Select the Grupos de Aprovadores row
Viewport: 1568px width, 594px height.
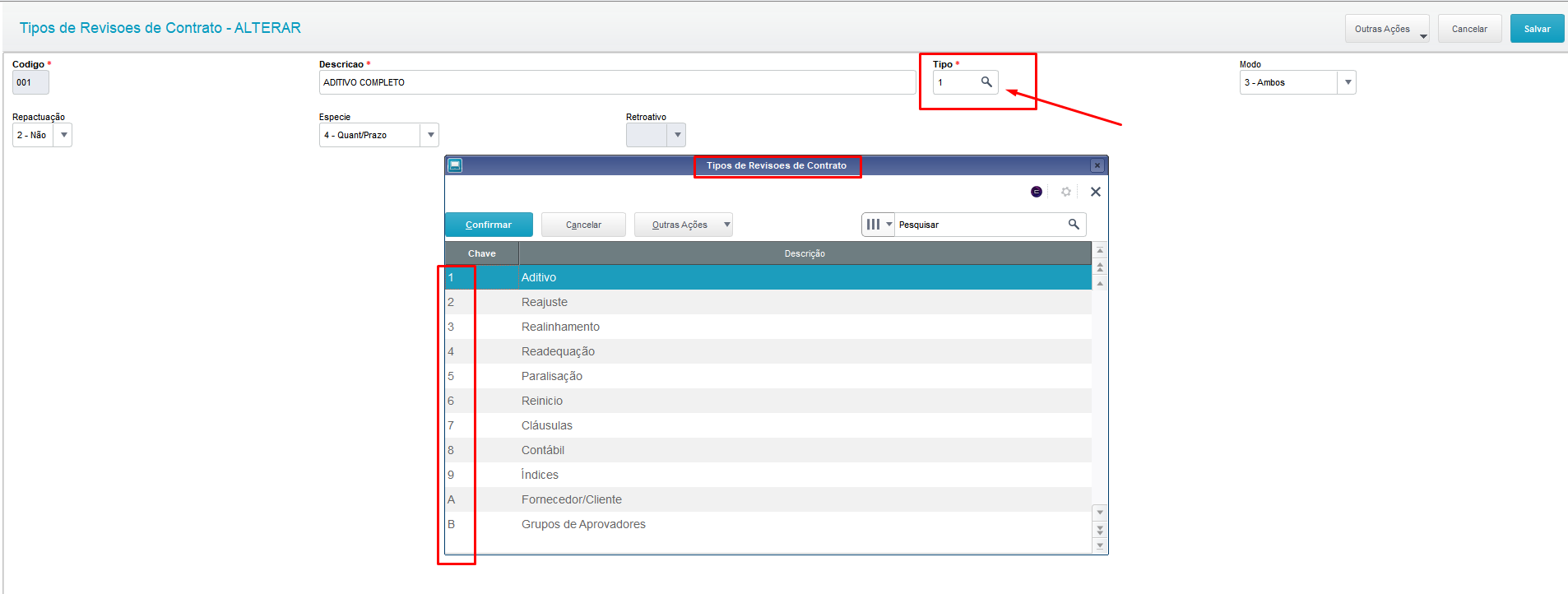point(768,524)
